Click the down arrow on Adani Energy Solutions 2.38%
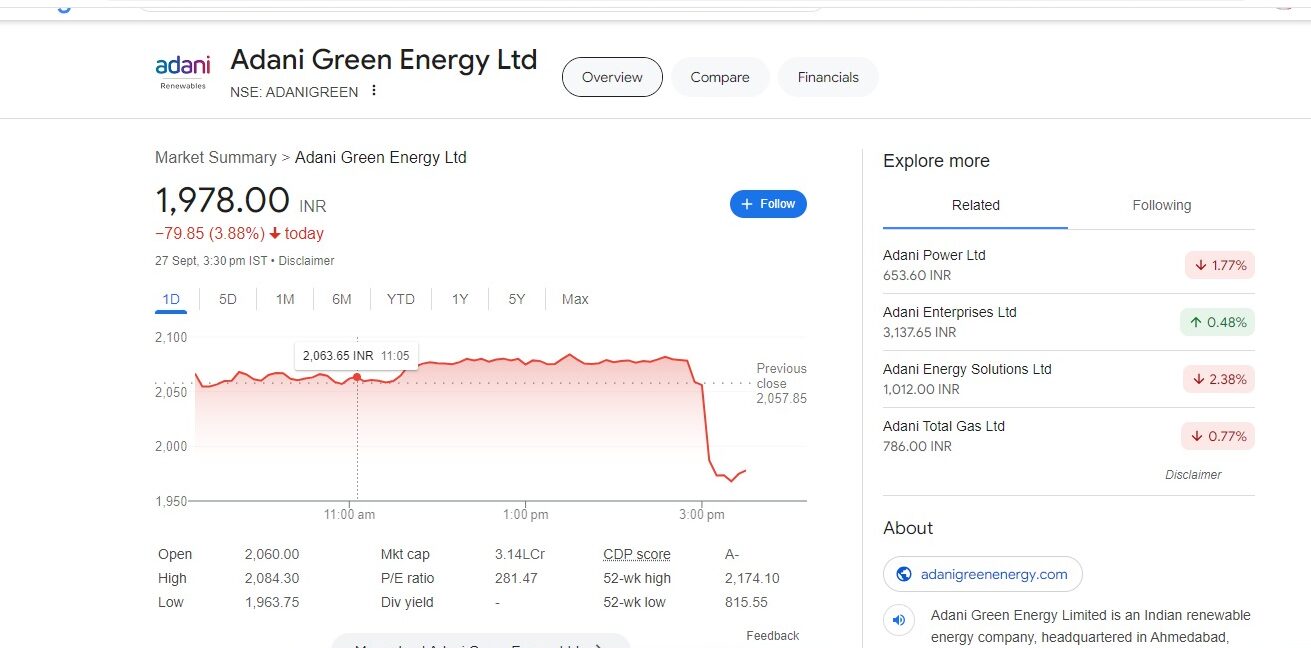The width and height of the screenshot is (1311, 648). click(x=1199, y=379)
